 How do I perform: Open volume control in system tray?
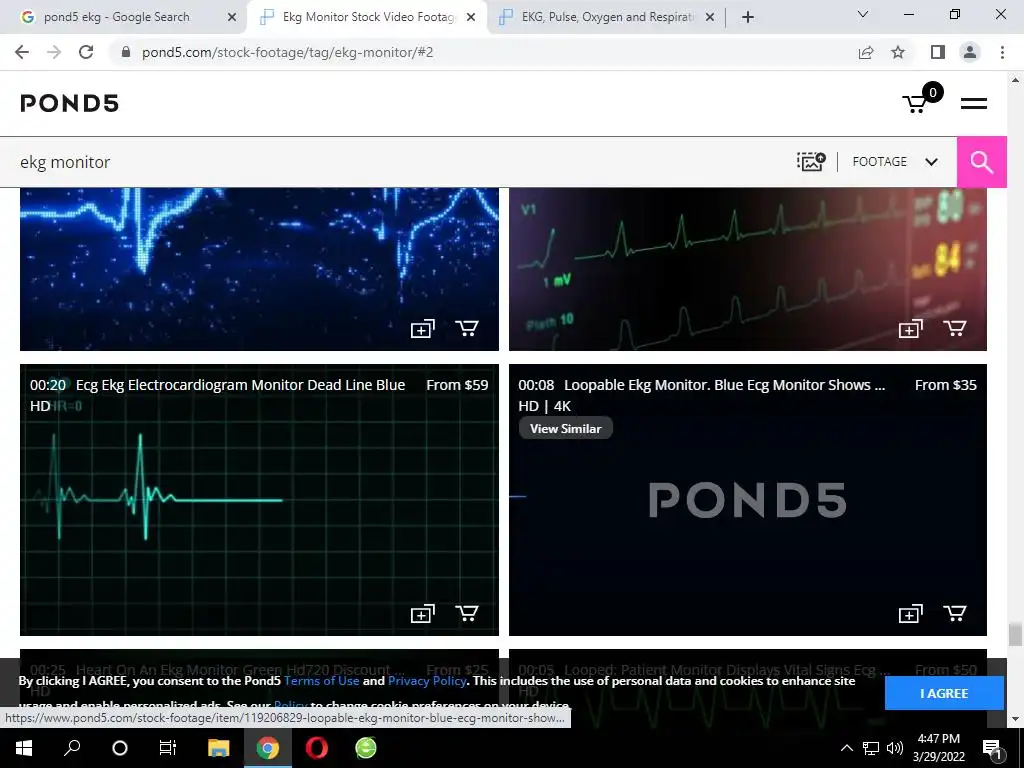tap(895, 748)
